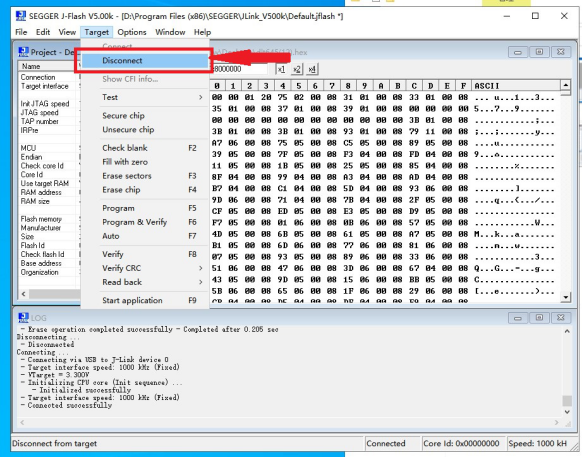The height and width of the screenshot is (457, 583).
Task: Expand the Test submenu
Action: click(x=145, y=97)
